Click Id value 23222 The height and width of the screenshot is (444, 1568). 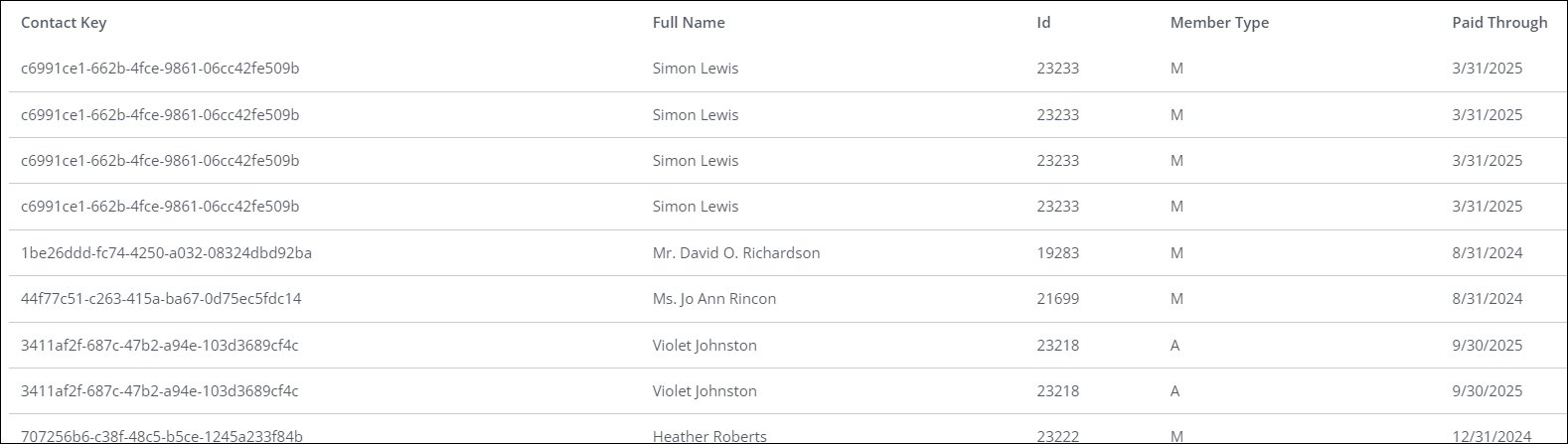pos(1057,436)
